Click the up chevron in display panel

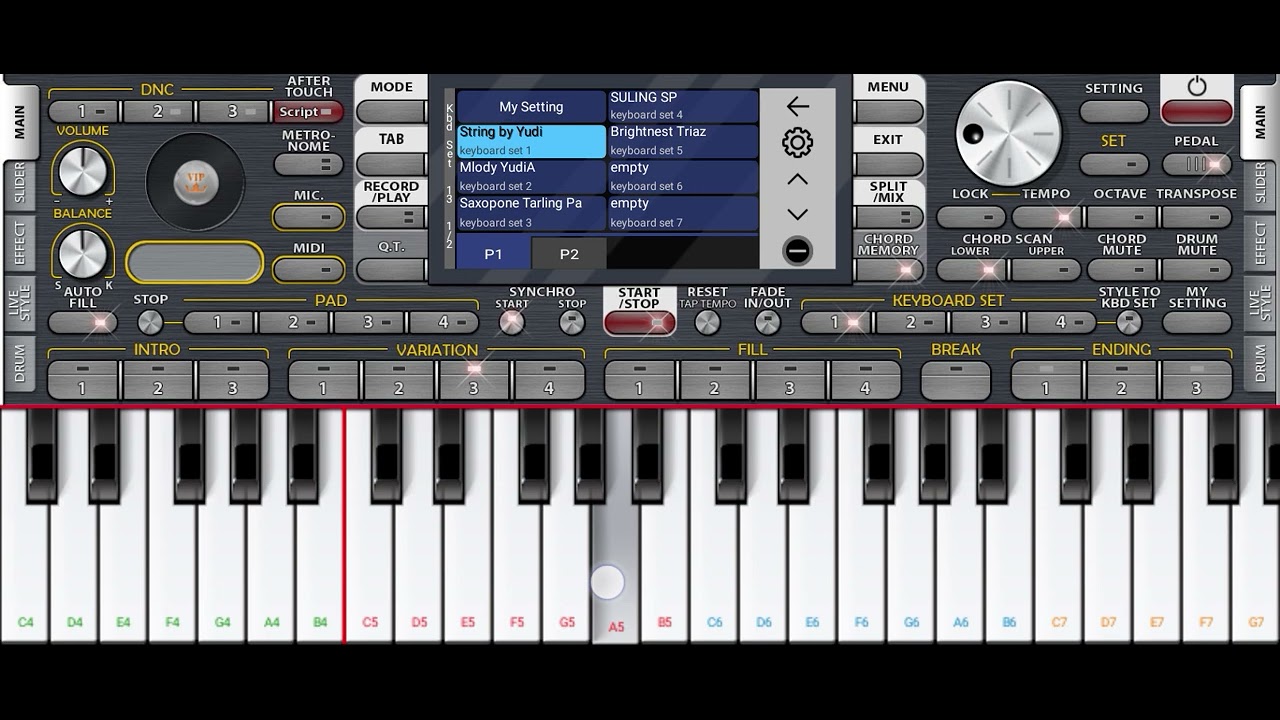[x=797, y=180]
